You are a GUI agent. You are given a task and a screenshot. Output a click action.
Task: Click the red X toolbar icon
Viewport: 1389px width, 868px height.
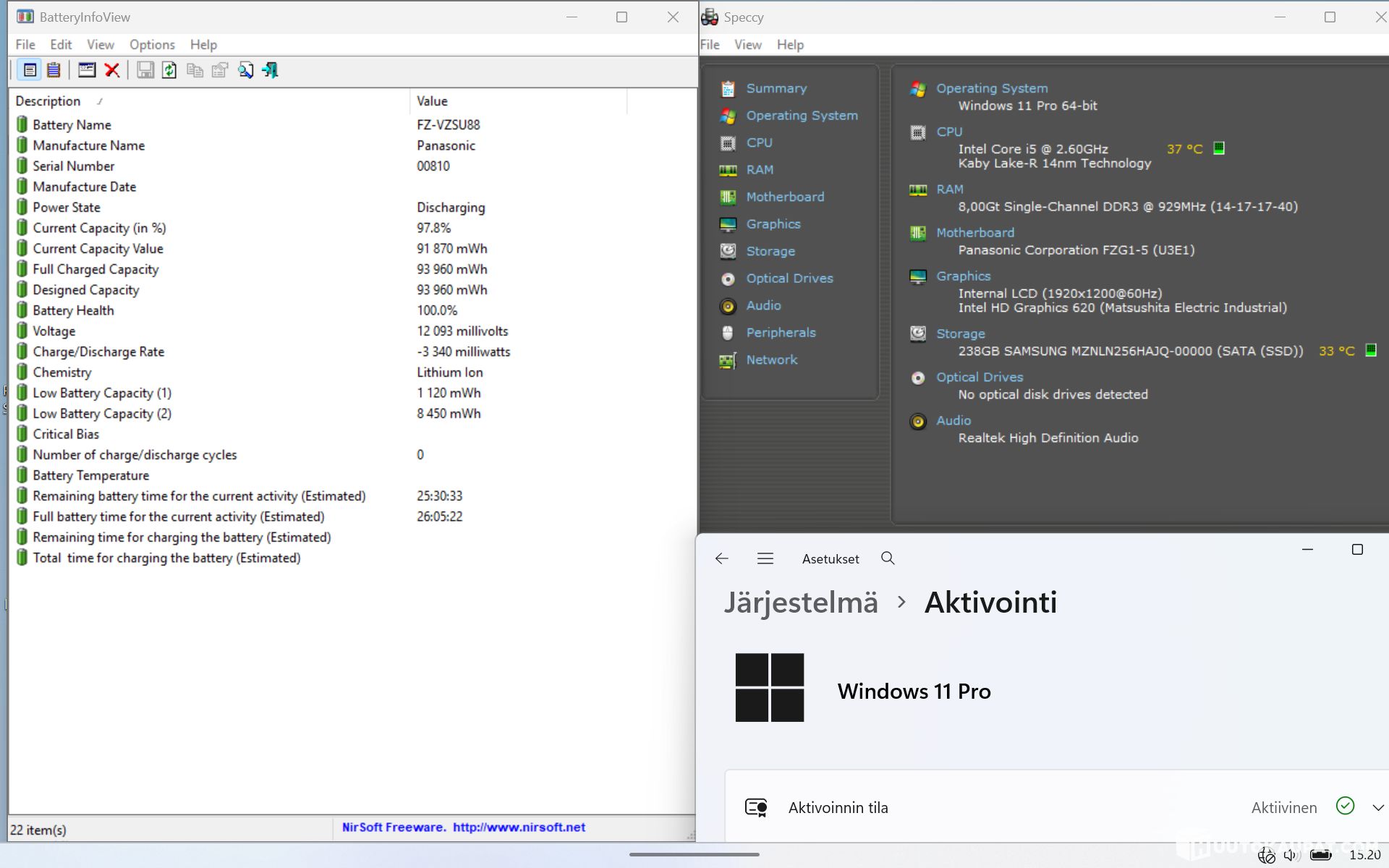[111, 70]
